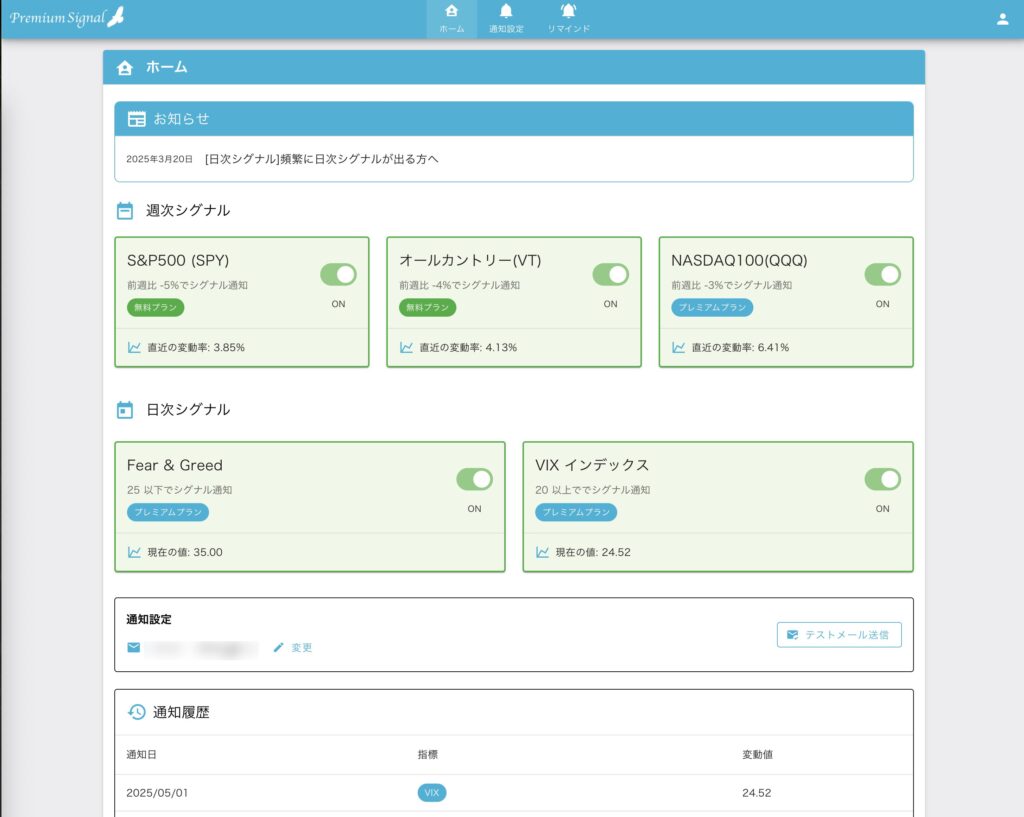Image resolution: width=1024 pixels, height=817 pixels.
Task: Click 25 以下でシグナル通知 text
Action: tap(180, 490)
